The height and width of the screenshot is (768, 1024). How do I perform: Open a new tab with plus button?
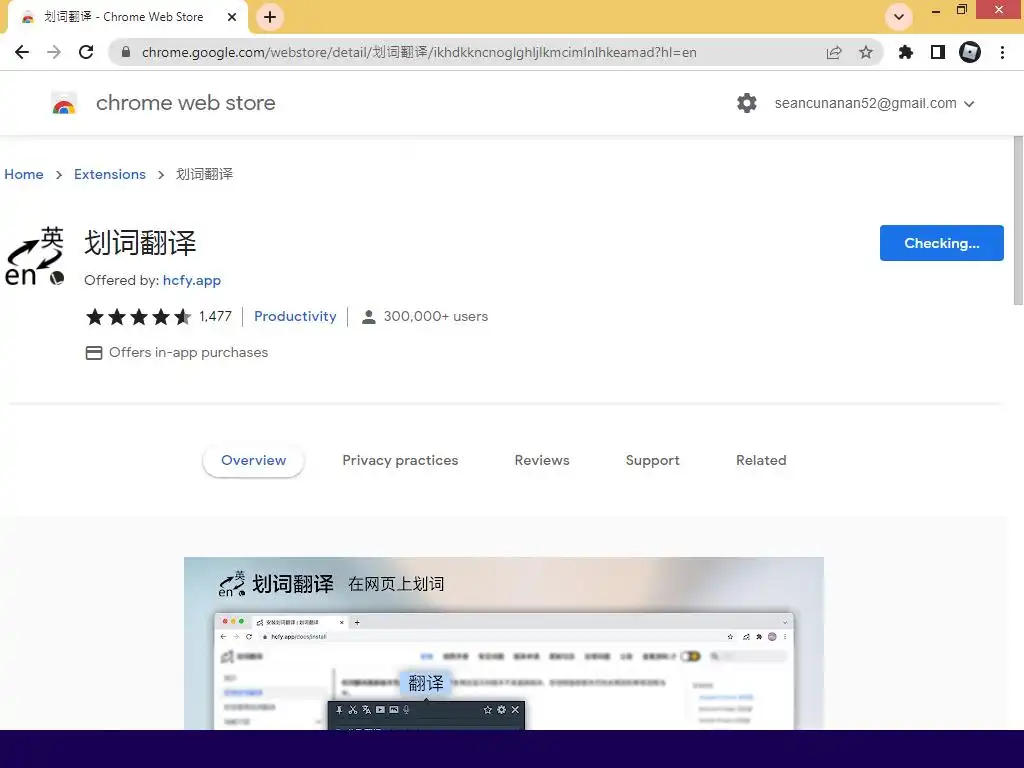tap(270, 18)
